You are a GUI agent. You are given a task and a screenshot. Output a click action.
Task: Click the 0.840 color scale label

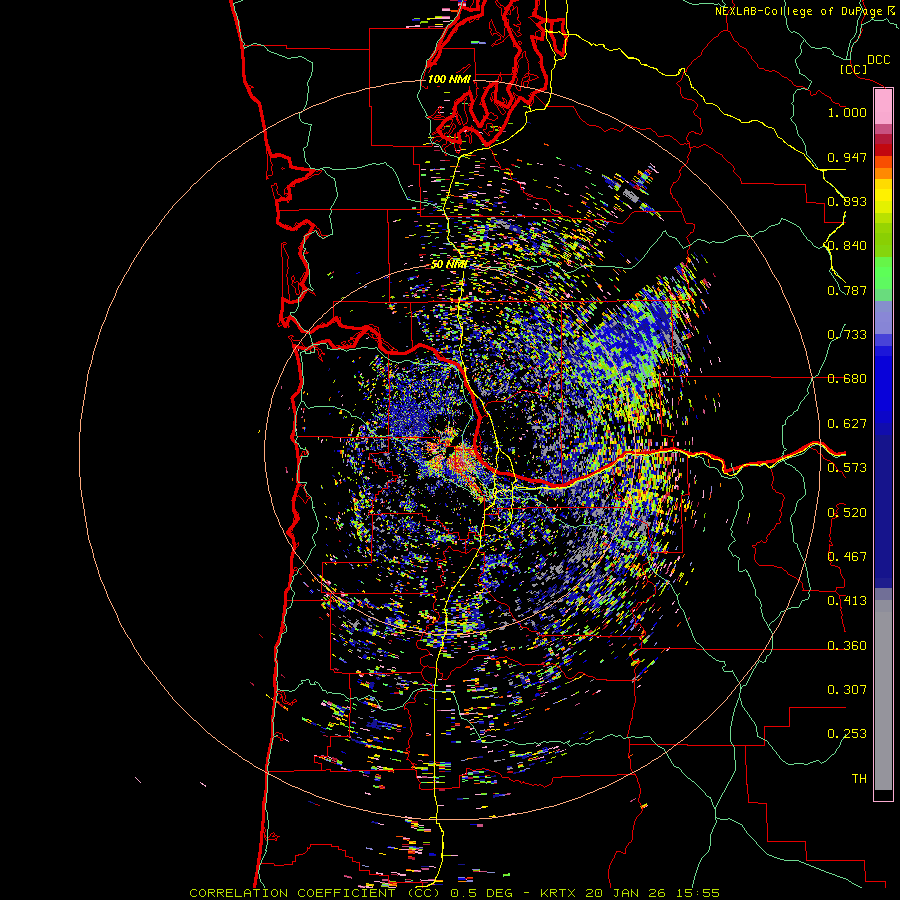[x=847, y=246]
